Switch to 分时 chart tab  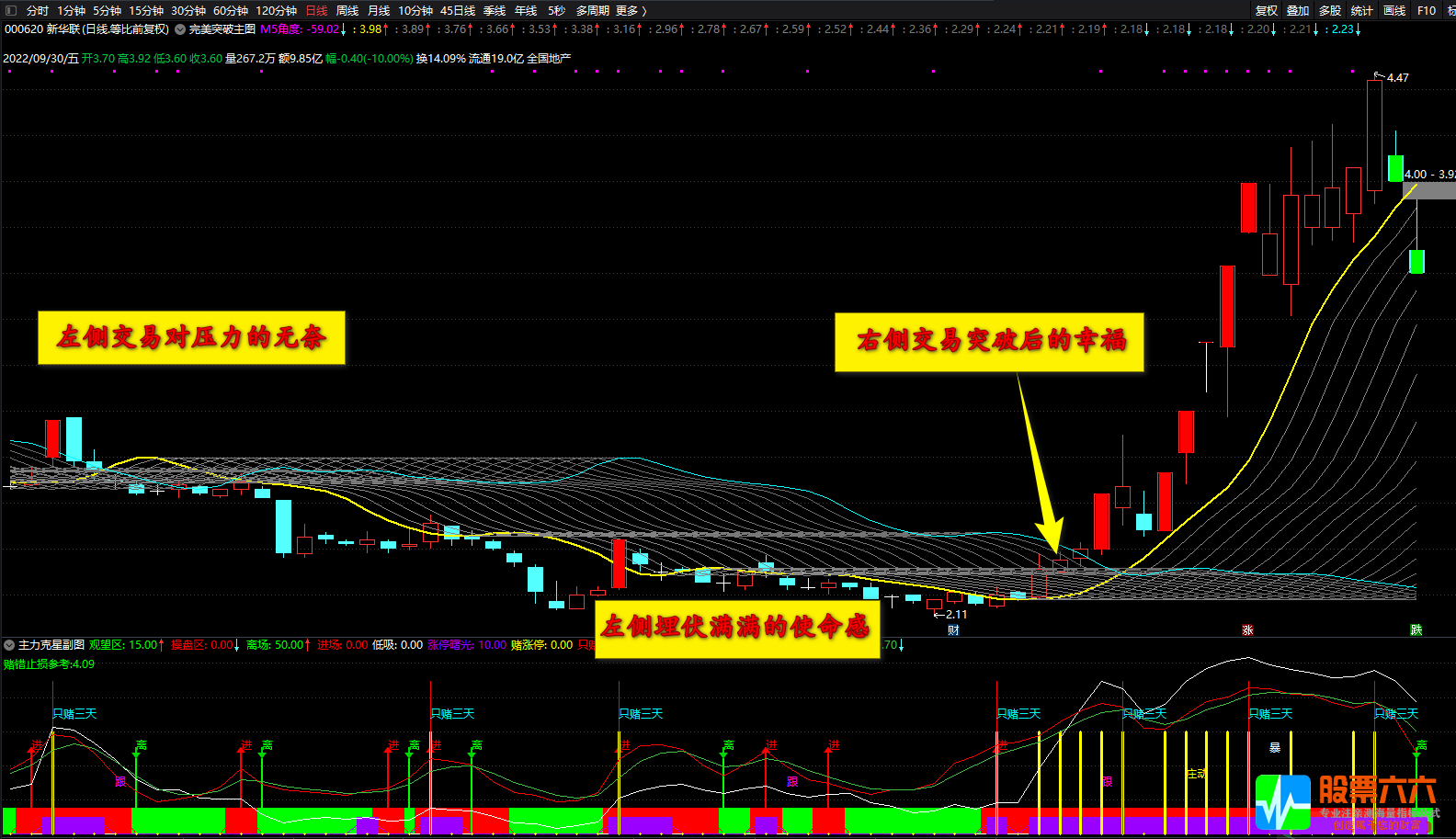(x=38, y=10)
